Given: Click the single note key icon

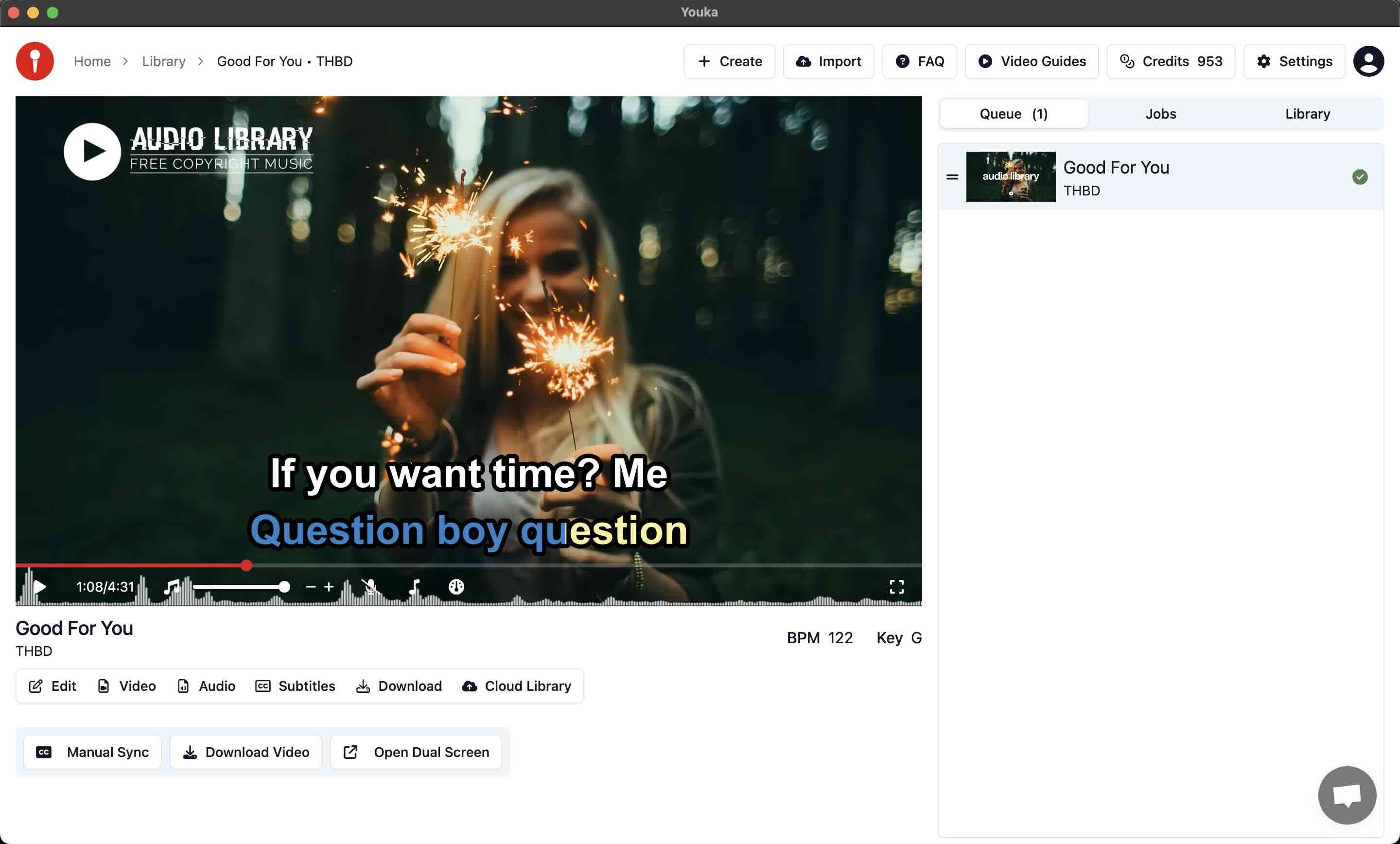Looking at the screenshot, I should tap(414, 586).
